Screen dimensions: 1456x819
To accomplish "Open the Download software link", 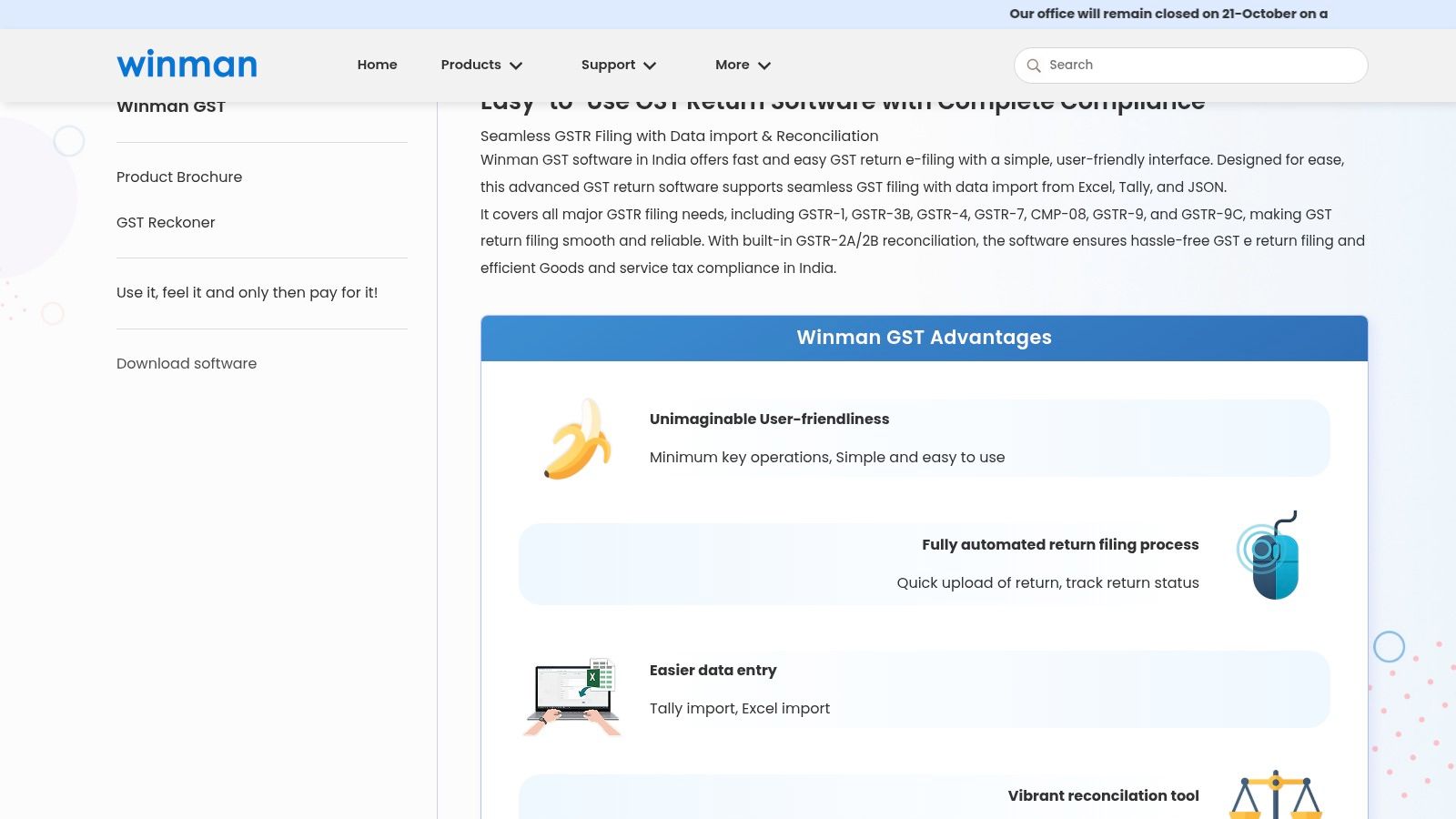I will point(187,363).
